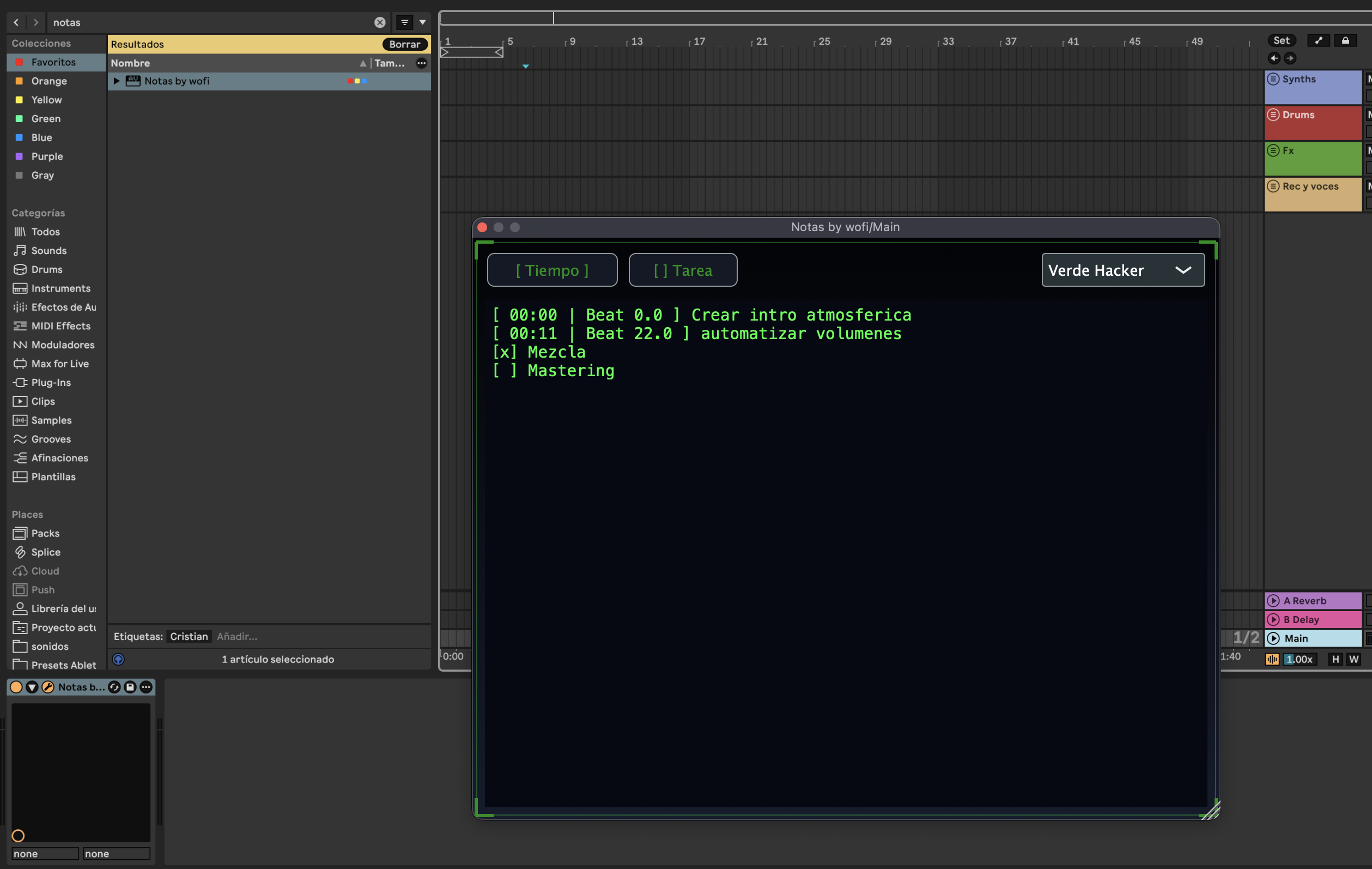Expand the Notas by wofi result row
The width and height of the screenshot is (1372, 869).
pos(116,81)
